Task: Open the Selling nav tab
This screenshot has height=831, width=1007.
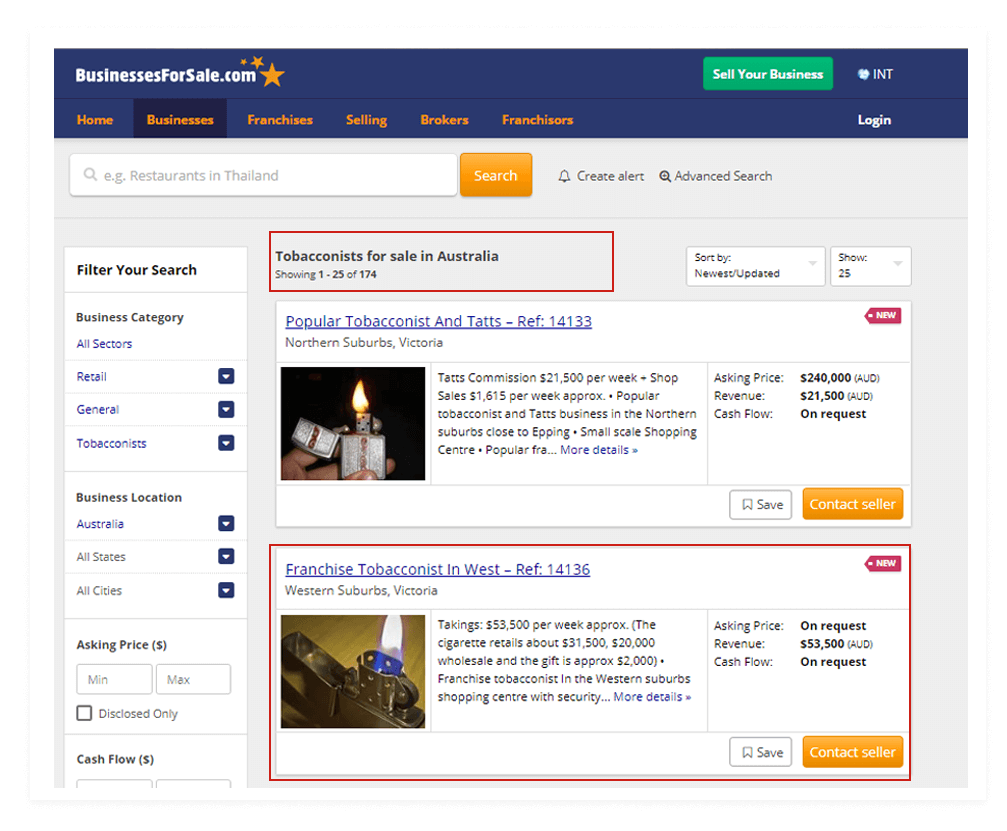Action: (367, 120)
